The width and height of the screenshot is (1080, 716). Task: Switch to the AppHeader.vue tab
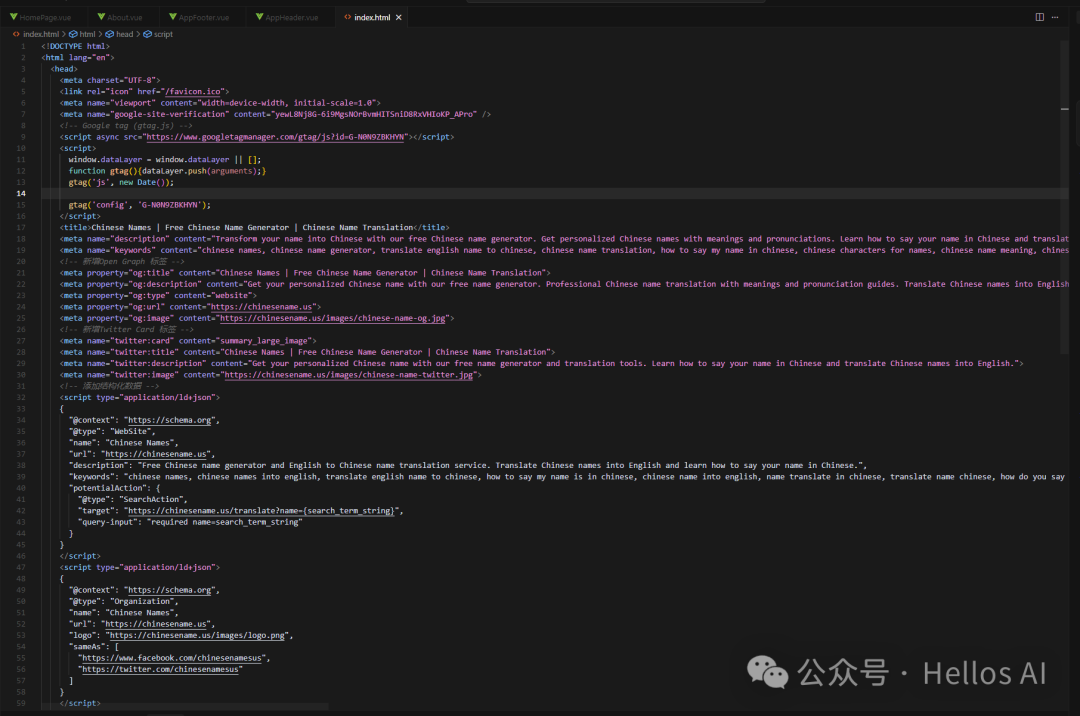(291, 17)
